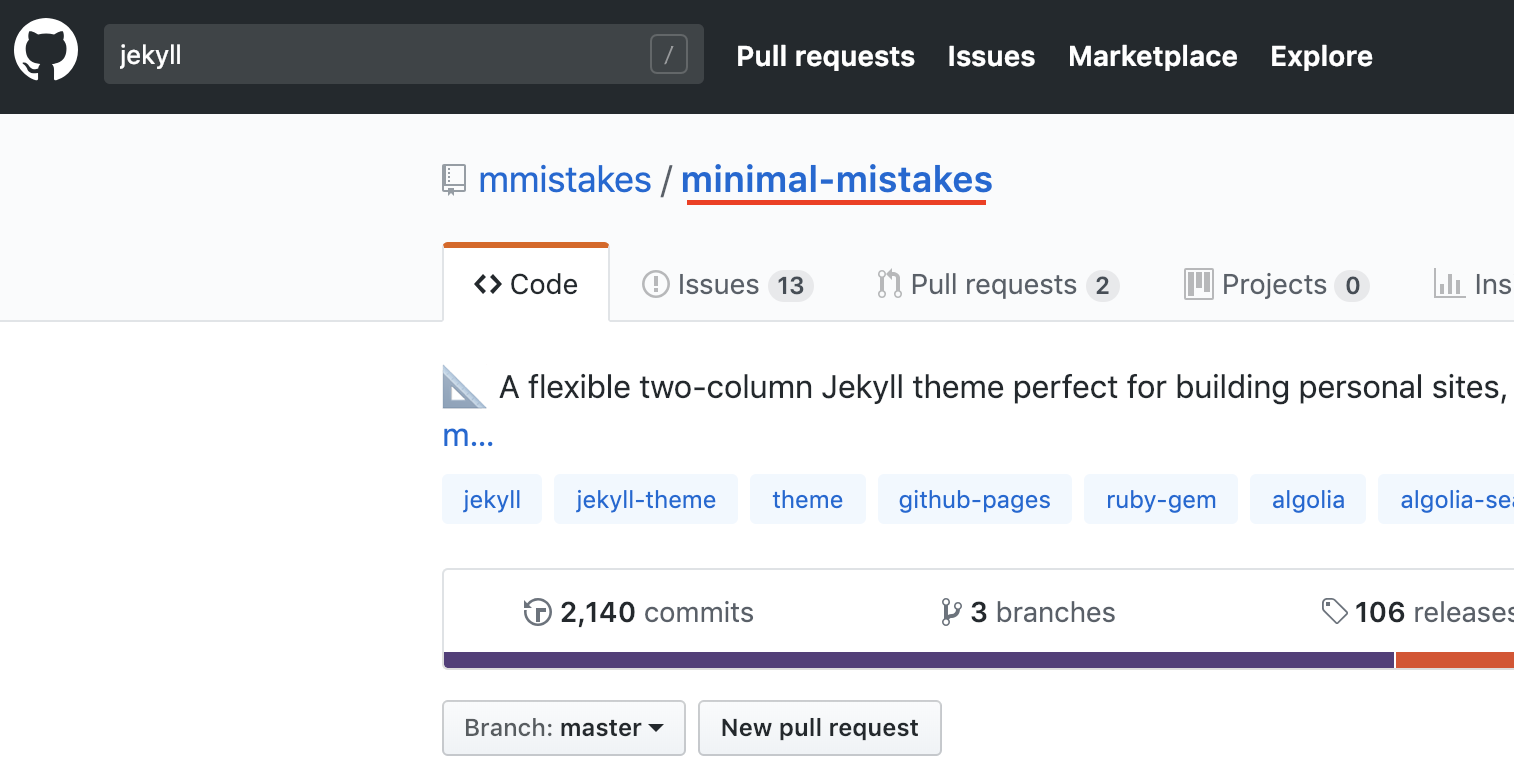
Task: Open Pull requests in top navigation
Action: coord(825,56)
